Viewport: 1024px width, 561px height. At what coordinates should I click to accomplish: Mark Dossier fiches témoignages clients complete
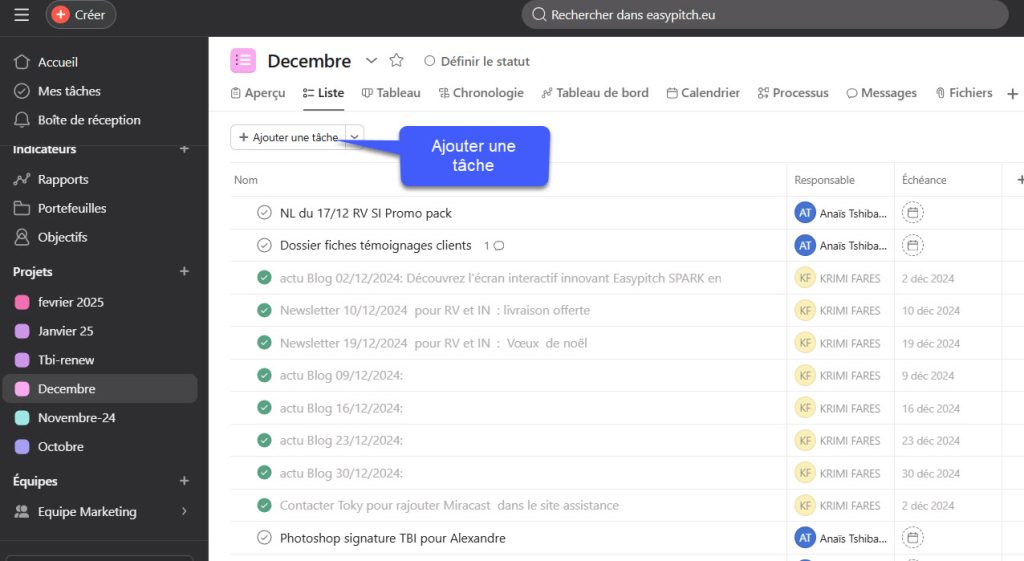264,245
